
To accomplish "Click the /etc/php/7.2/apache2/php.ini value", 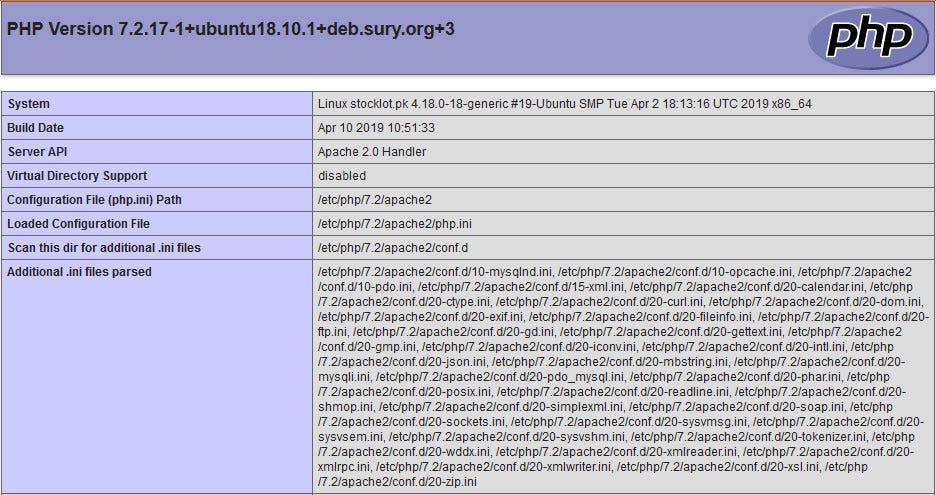I will tap(395, 223).
